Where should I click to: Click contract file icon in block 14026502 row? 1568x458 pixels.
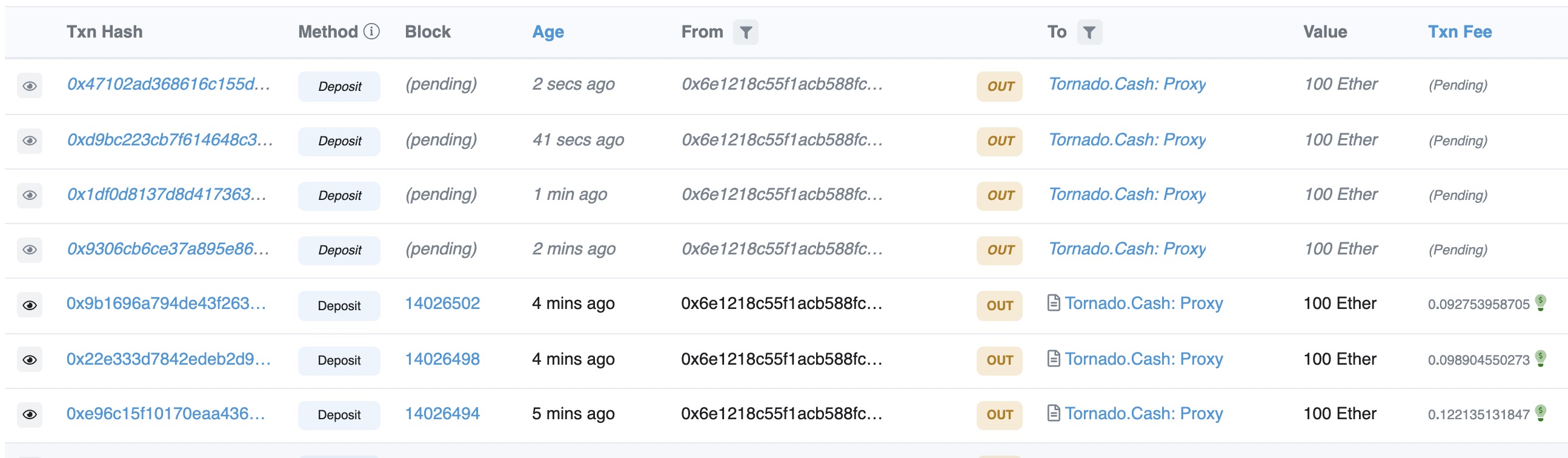(x=1054, y=303)
